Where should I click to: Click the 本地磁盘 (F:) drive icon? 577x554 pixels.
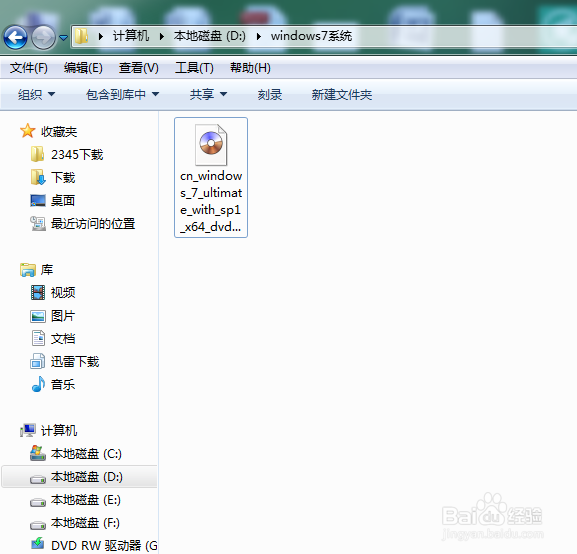[x=38, y=525]
